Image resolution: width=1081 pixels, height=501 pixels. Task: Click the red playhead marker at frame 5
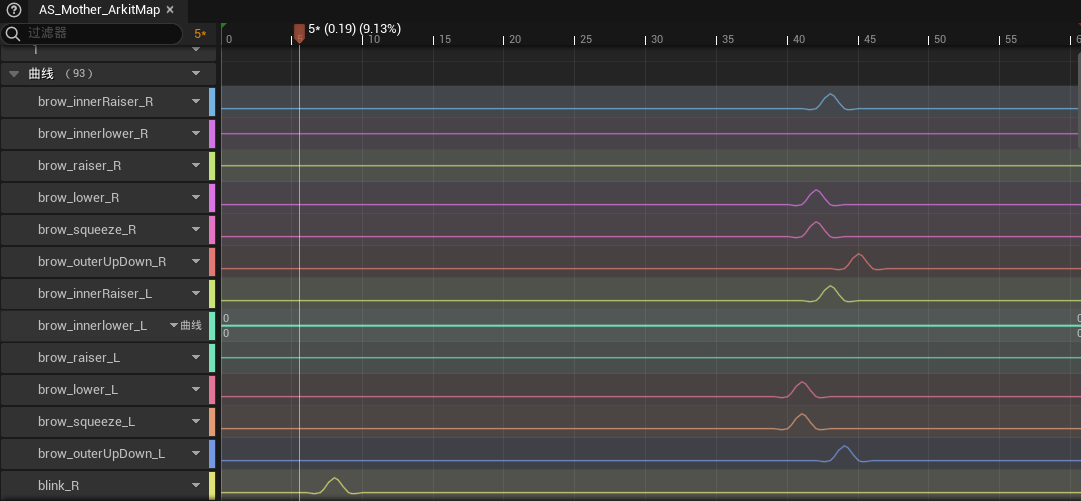[299, 33]
